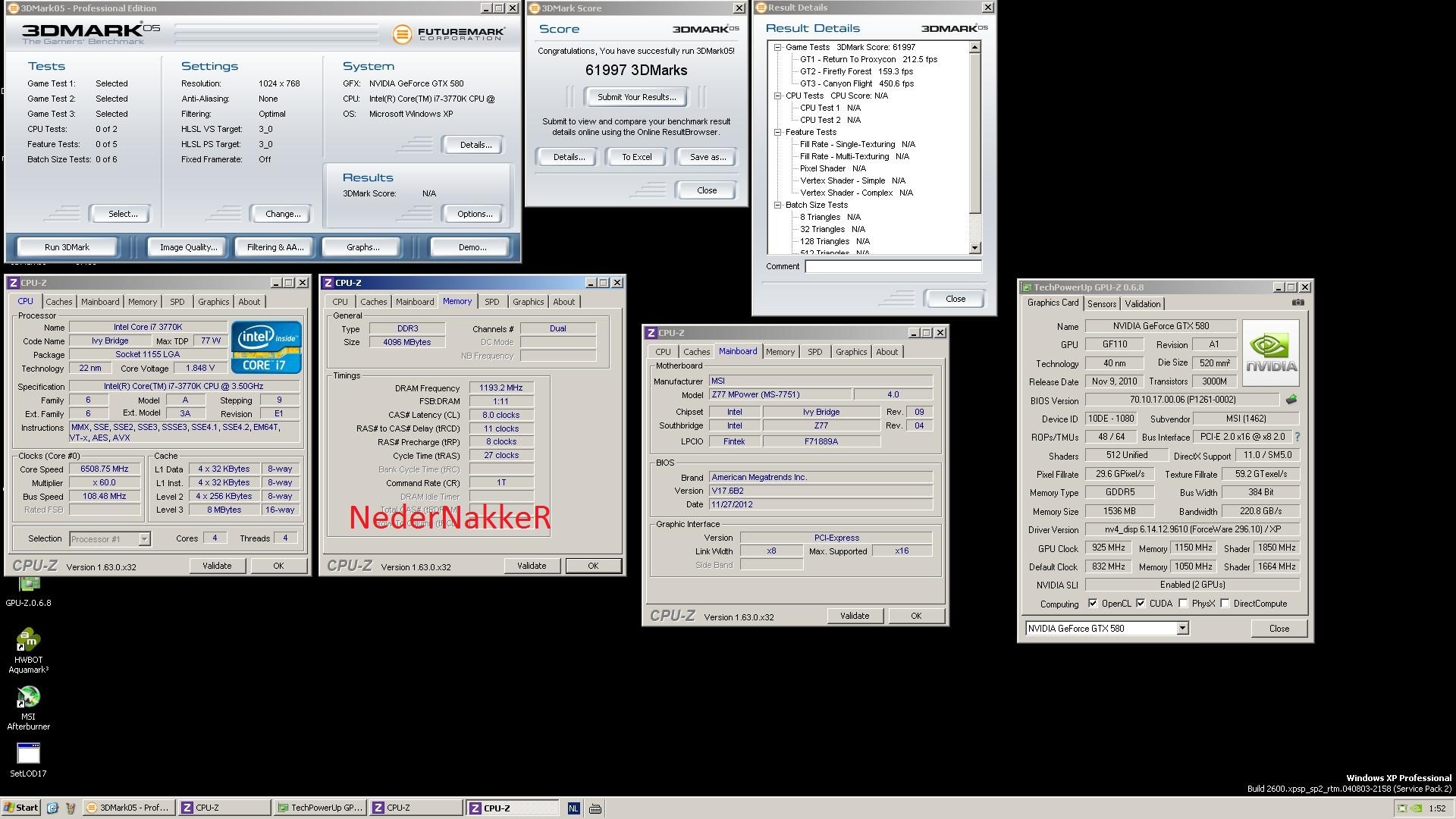Open the MSI Afterburner desktop icon

click(28, 698)
